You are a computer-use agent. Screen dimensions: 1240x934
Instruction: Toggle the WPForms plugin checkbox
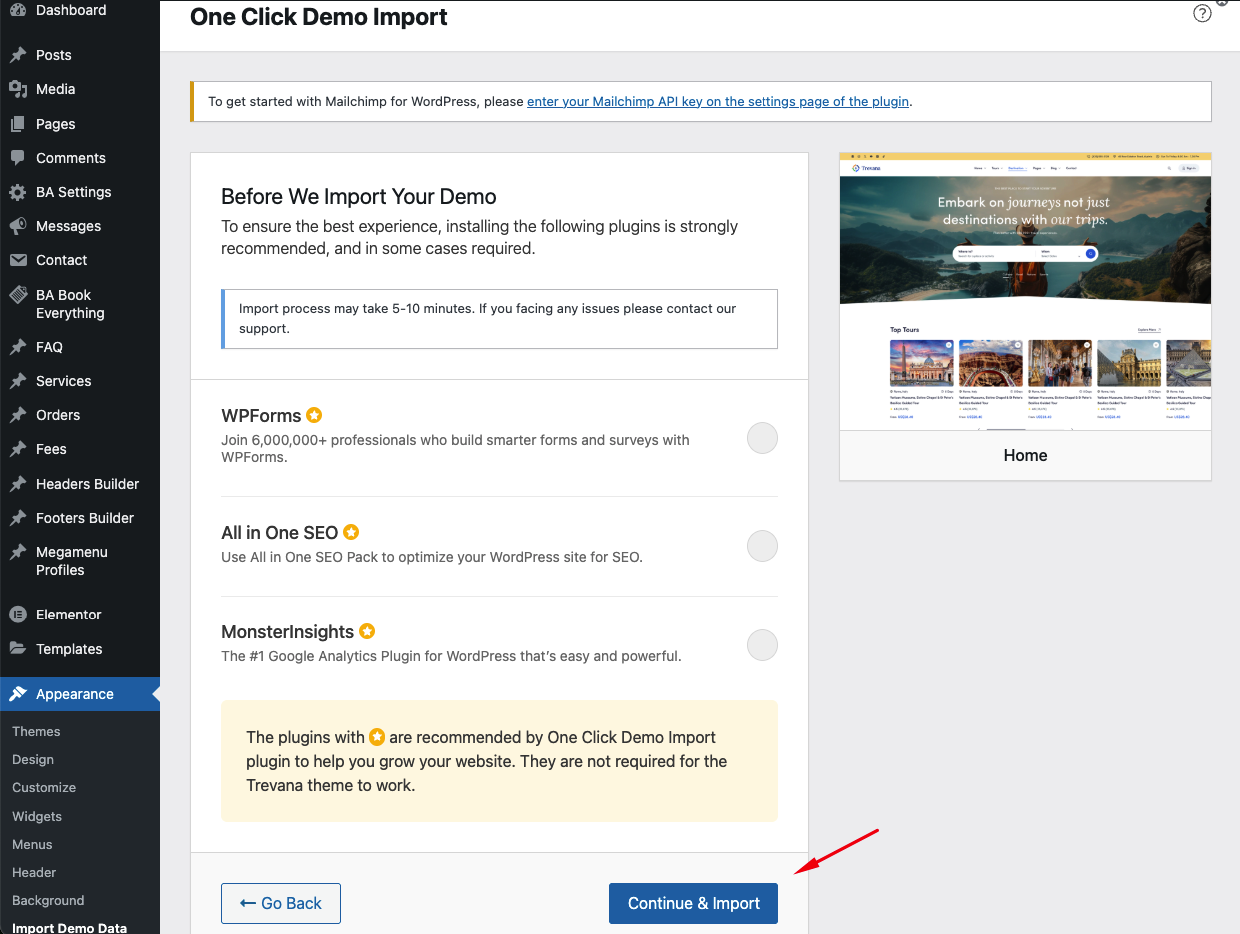762,438
